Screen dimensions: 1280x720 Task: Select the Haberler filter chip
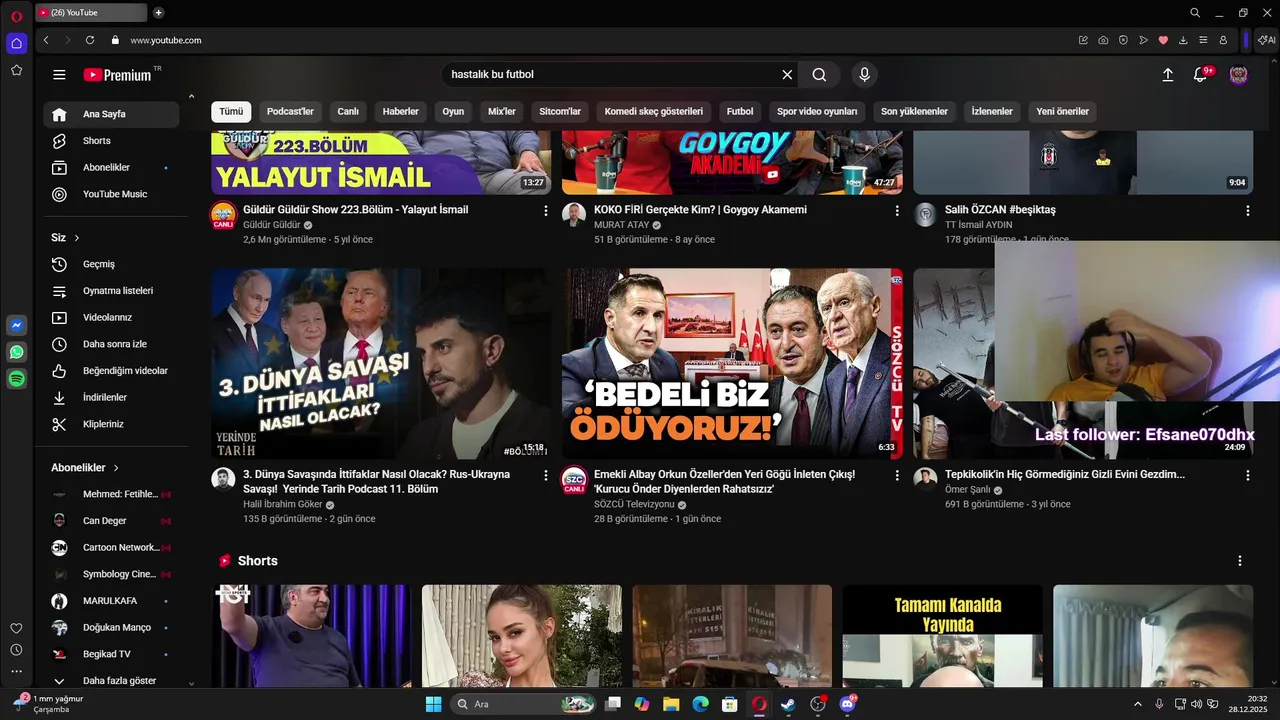(401, 111)
